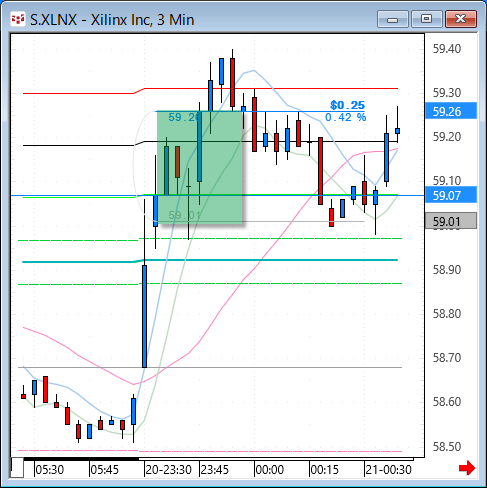The image size is (487, 488).
Task: Minimize the S.XLNX chart window
Action: pos(393,19)
